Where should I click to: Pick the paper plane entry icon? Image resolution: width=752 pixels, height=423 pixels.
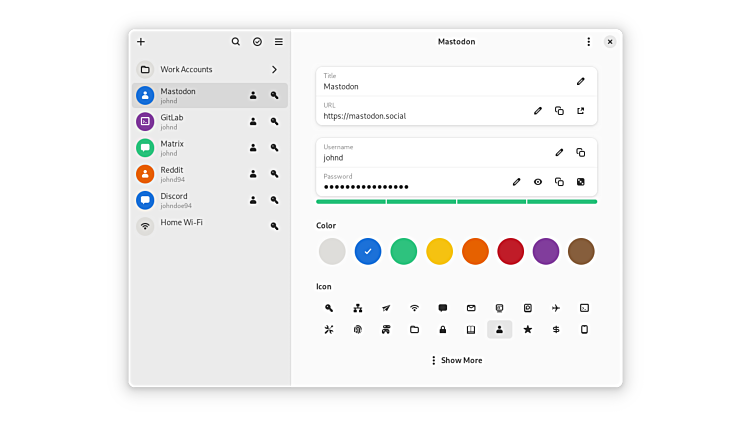(386, 308)
